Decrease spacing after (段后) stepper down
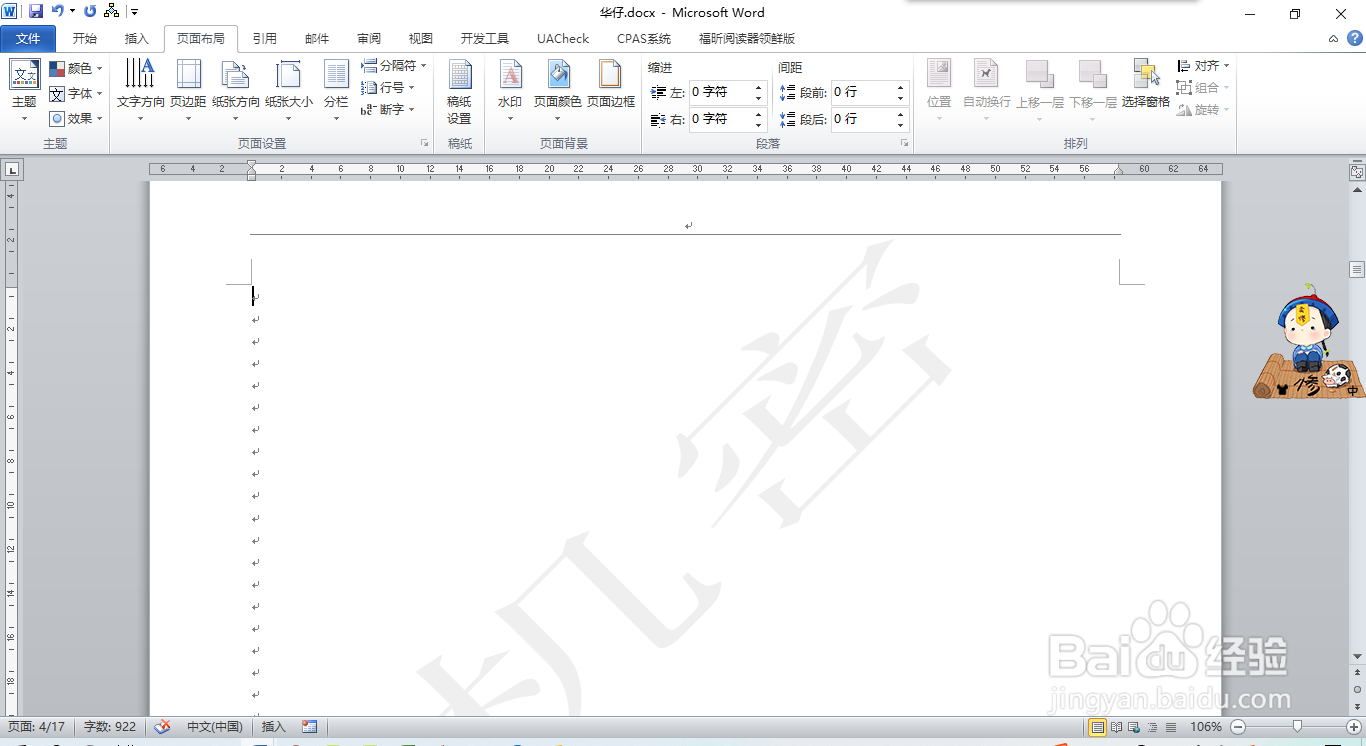 901,125
